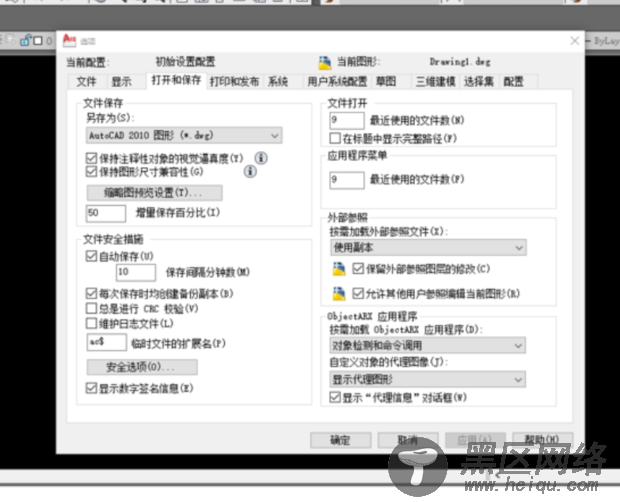The image size is (620, 502).
Task: Switch to 打印和发布 tab
Action: point(234,81)
